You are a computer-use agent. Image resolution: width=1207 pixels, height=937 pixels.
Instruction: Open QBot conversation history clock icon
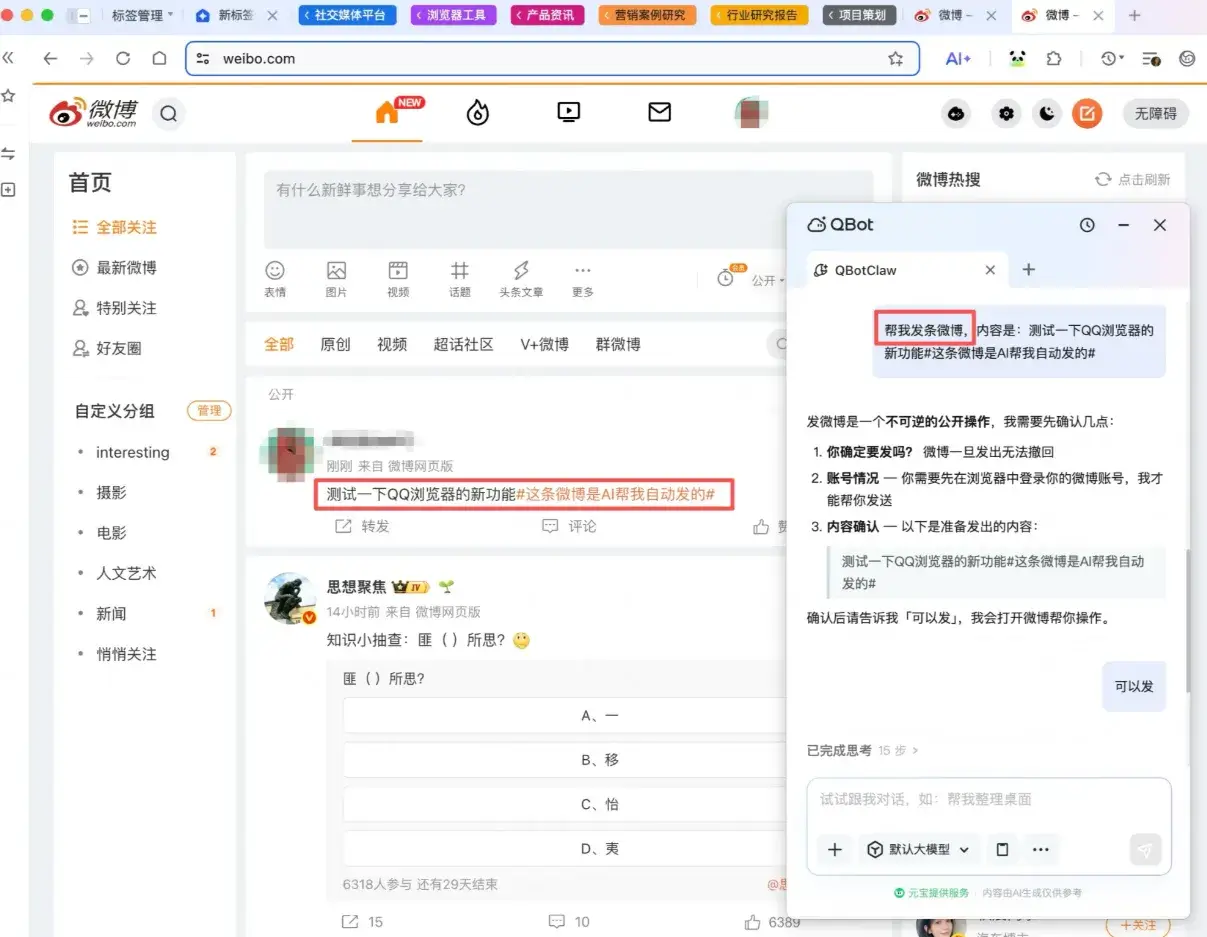(x=1087, y=225)
